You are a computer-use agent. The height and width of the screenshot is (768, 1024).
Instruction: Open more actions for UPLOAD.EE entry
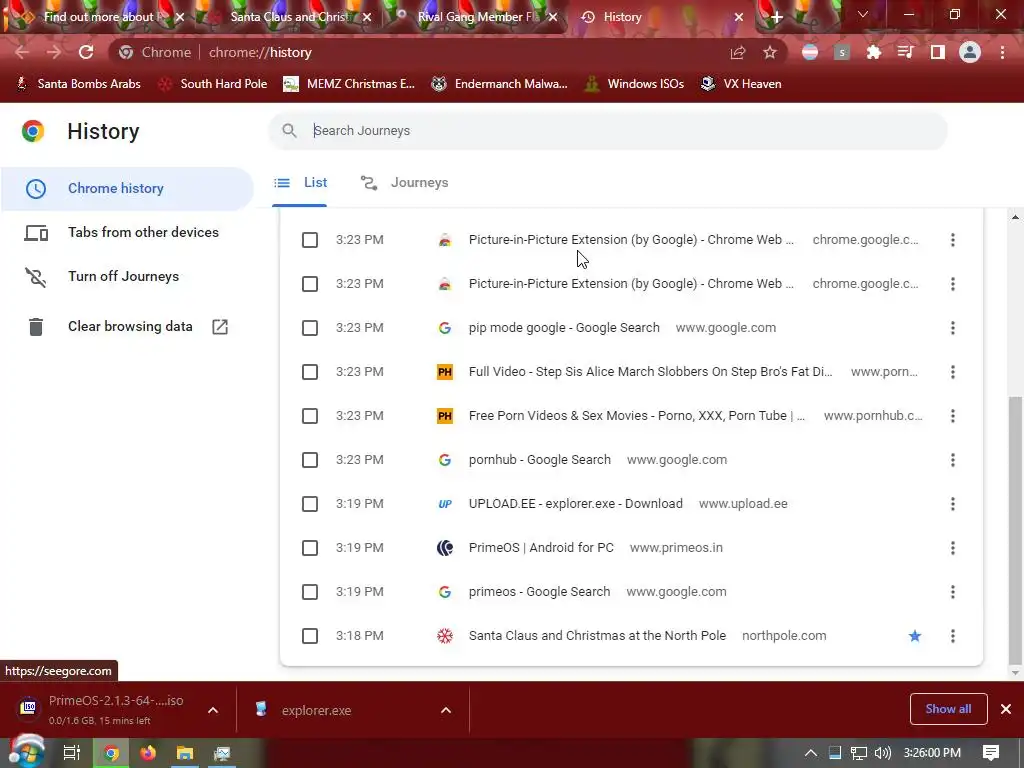(953, 504)
